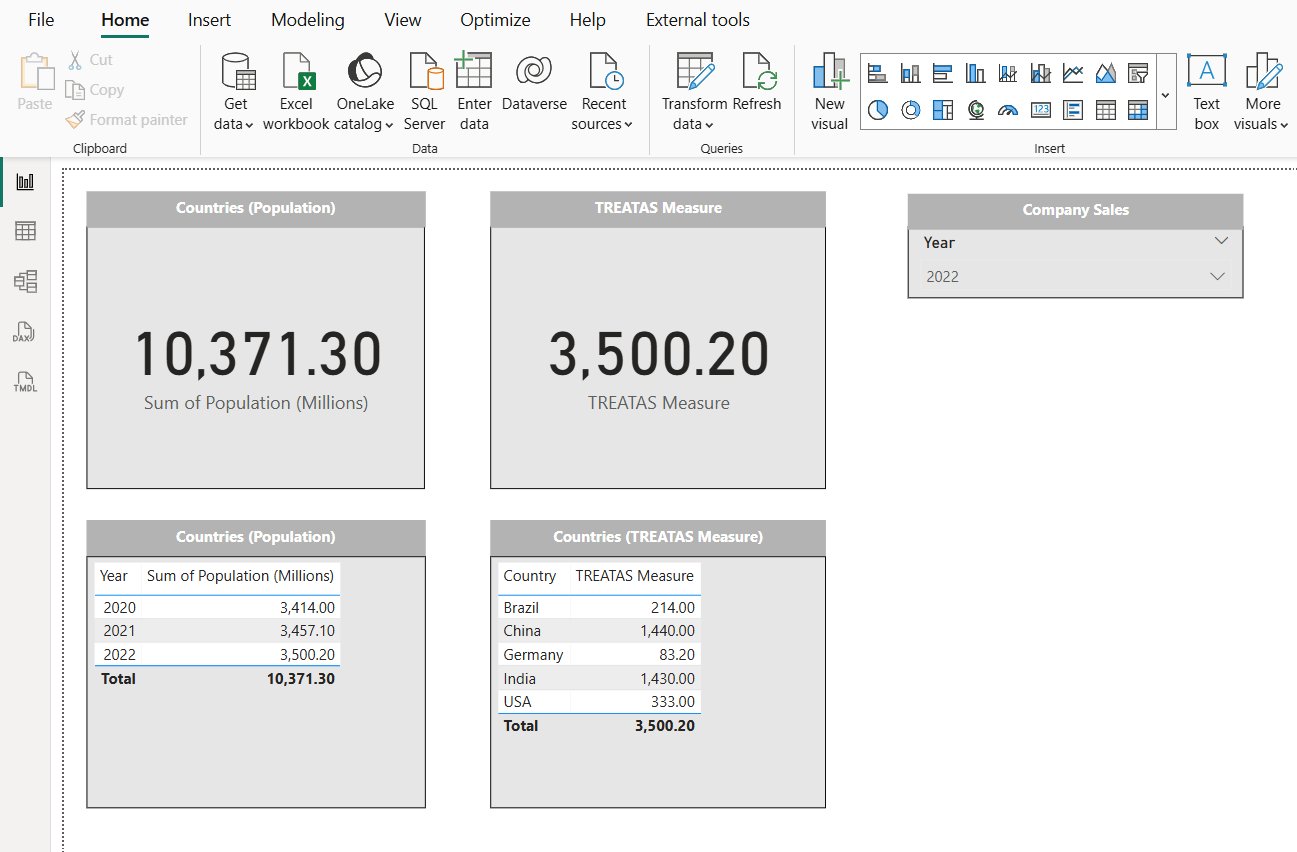Viewport: 1297px width, 852px height.
Task: Open Model view from the left sidebar
Action: coord(25,281)
